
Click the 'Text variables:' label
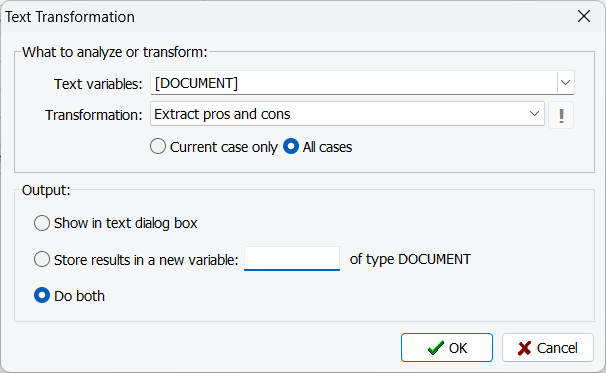[x=98, y=84]
